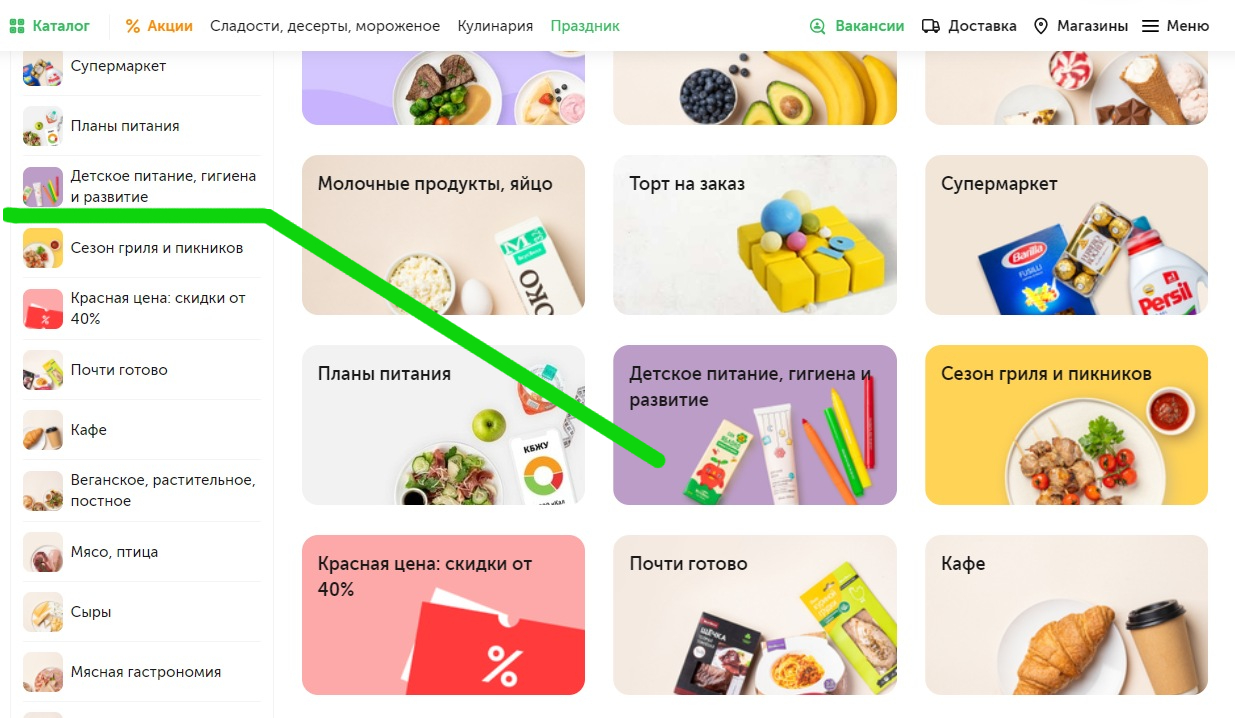Open the hamburger Меню icon
Viewport: 1235px width, 718px height.
coord(1150,26)
